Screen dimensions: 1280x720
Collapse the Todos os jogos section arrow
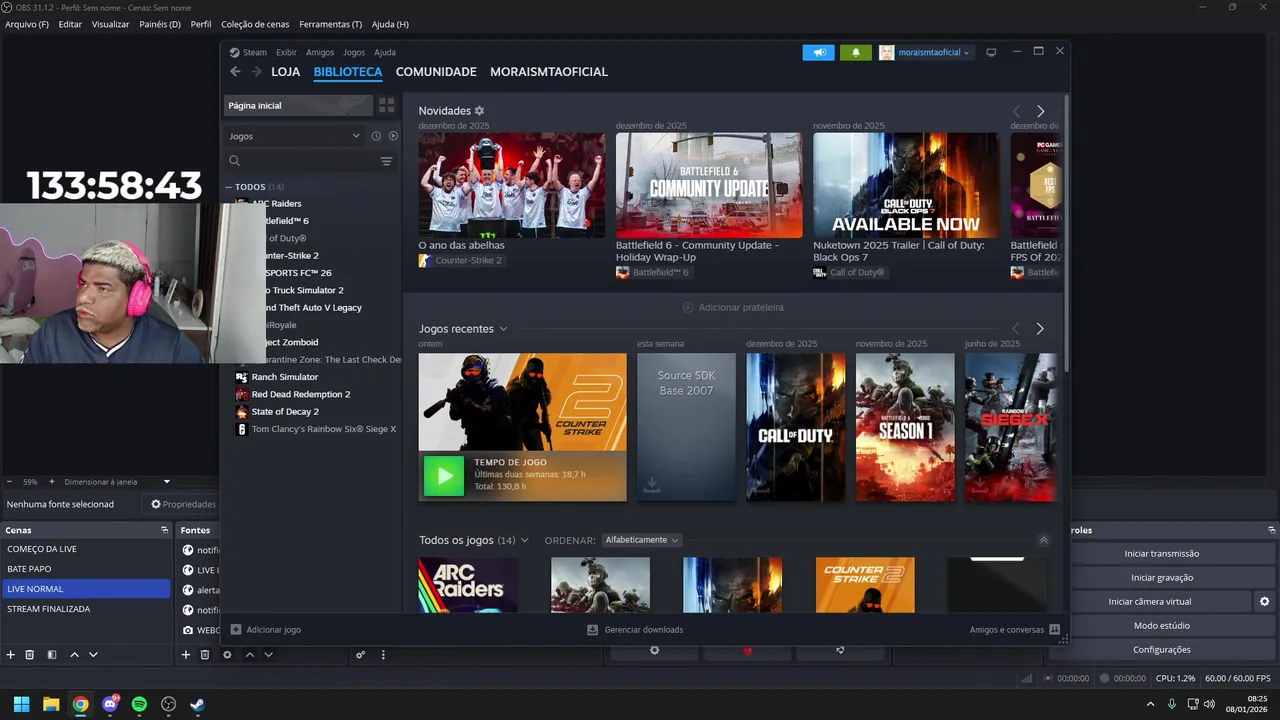[1044, 540]
